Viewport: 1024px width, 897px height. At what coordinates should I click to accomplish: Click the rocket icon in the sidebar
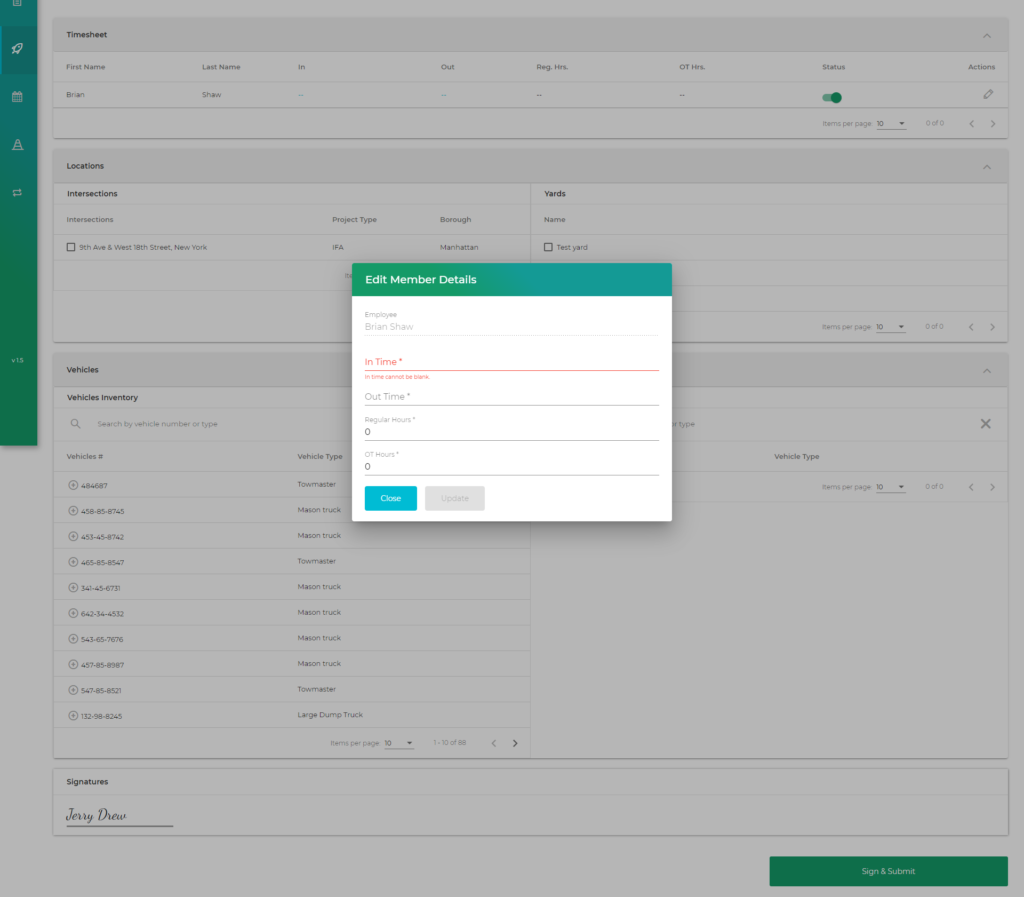click(x=17, y=48)
